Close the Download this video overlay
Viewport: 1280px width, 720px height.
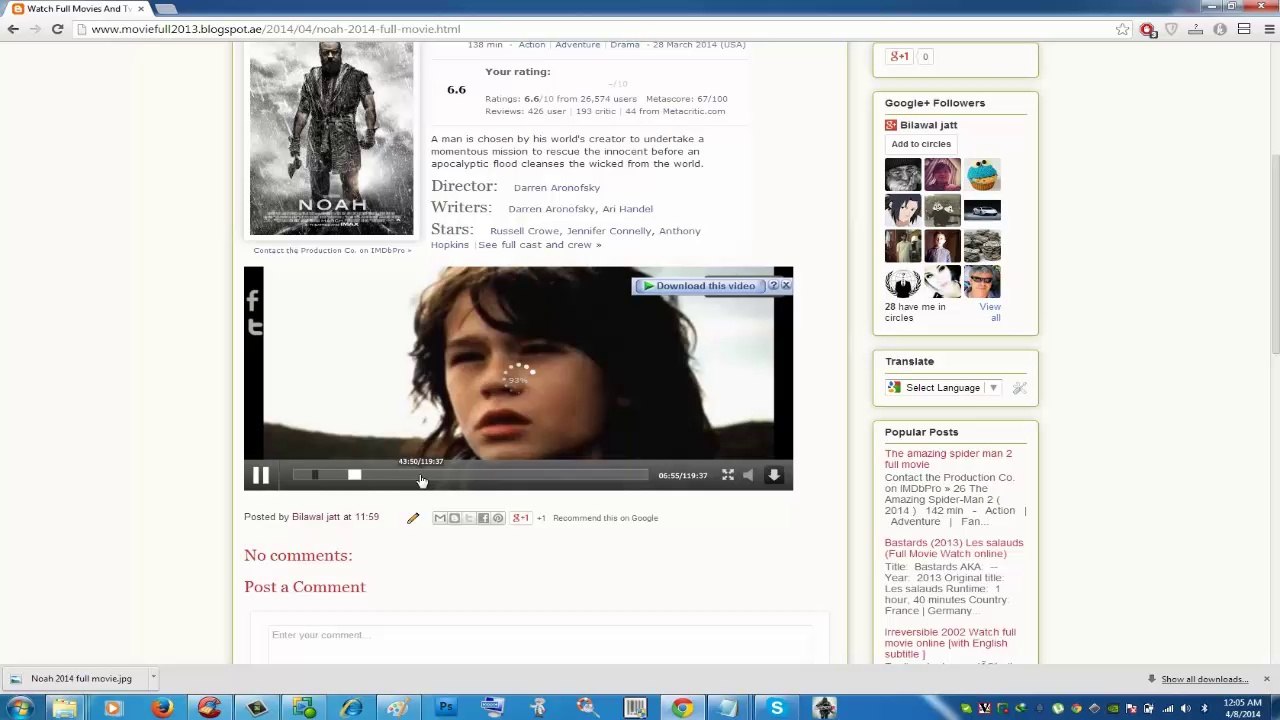[786, 286]
